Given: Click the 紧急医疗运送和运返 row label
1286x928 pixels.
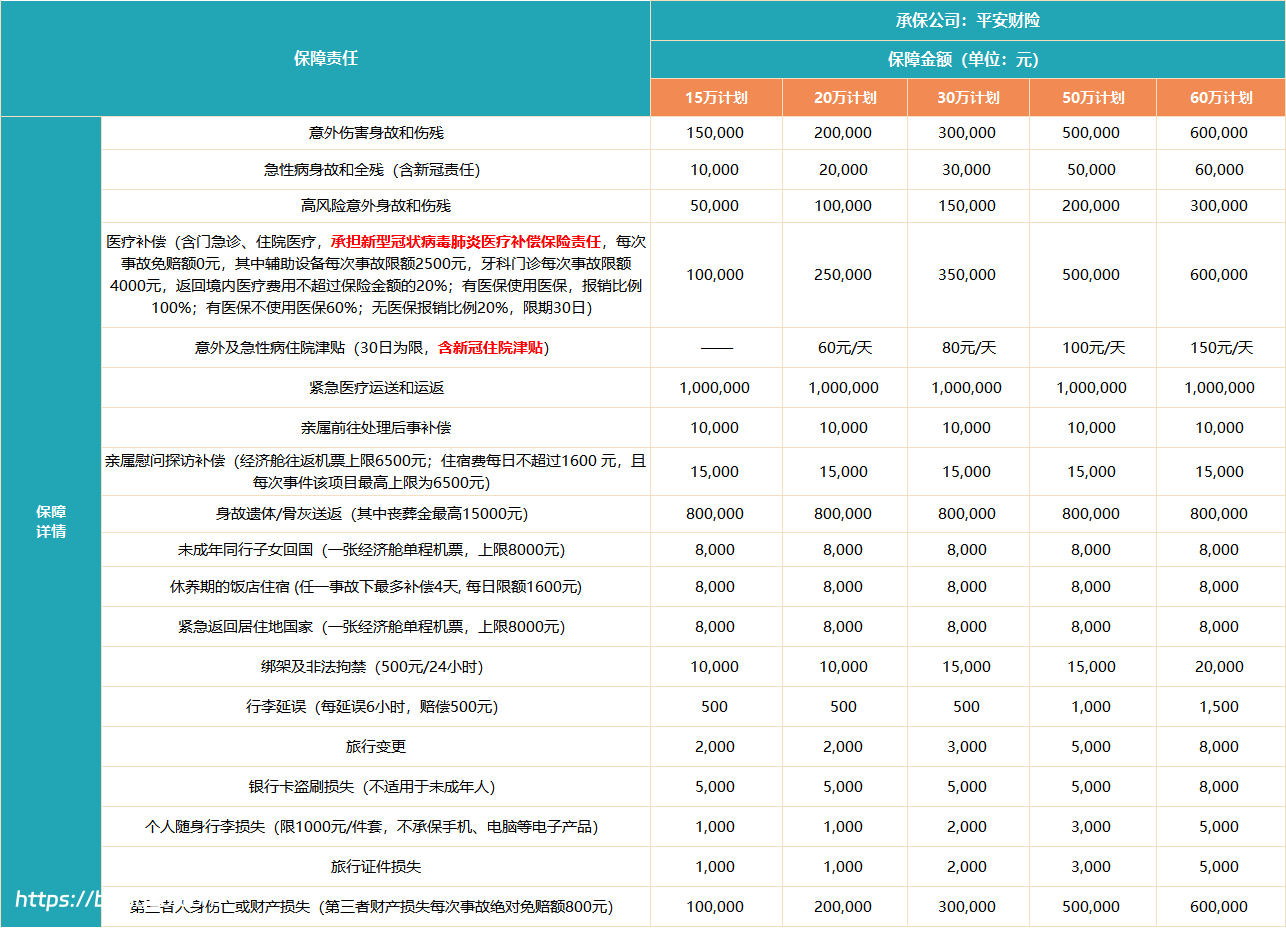Looking at the screenshot, I should 375,387.
